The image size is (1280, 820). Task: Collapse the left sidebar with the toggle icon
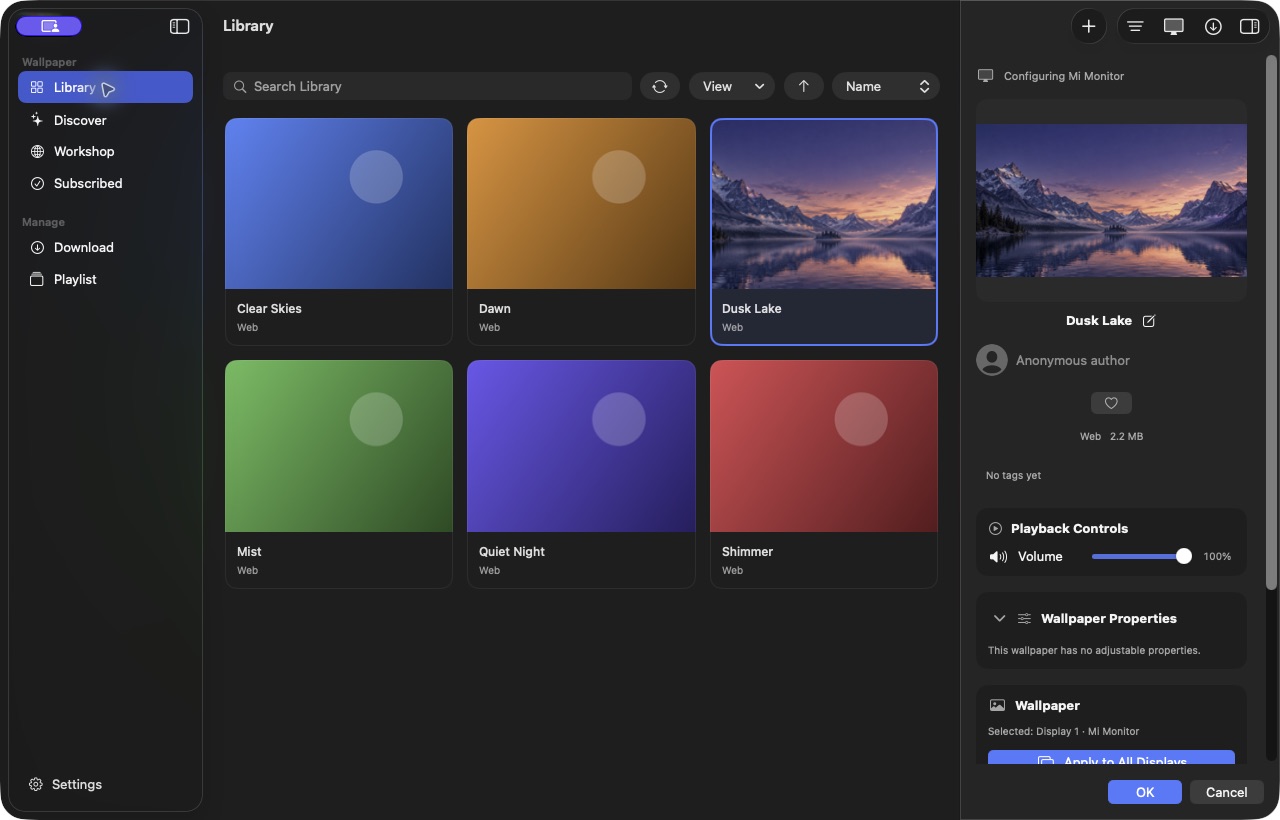[180, 27]
